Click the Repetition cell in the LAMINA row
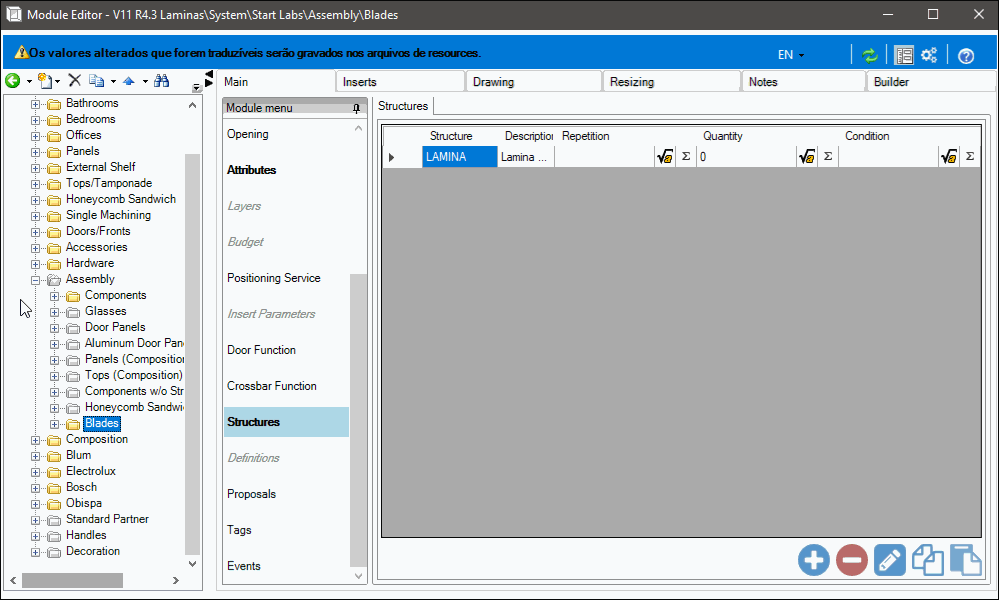This screenshot has height=600, width=999. click(x=605, y=157)
